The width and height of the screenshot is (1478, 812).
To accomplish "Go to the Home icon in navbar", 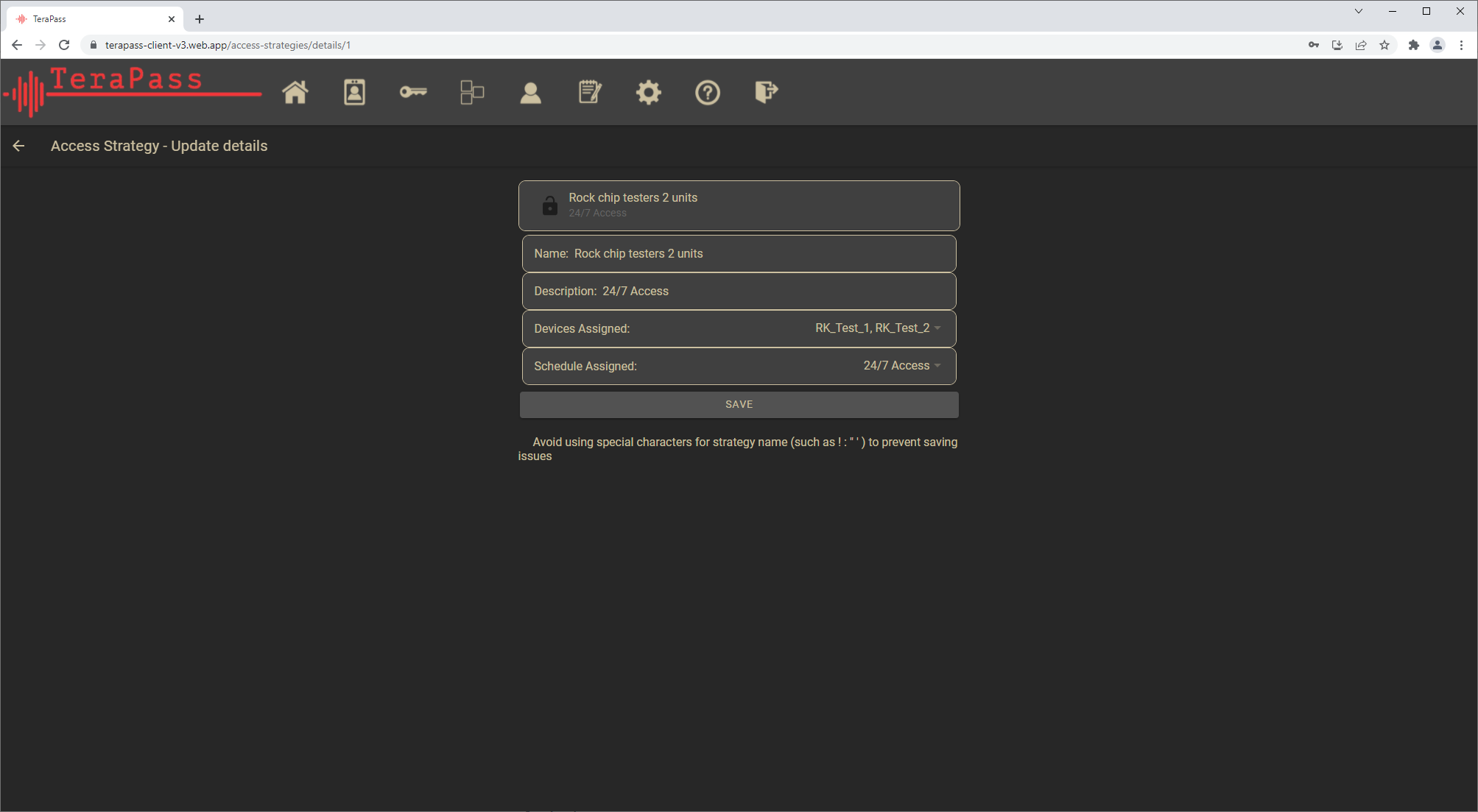I will pyautogui.click(x=295, y=93).
